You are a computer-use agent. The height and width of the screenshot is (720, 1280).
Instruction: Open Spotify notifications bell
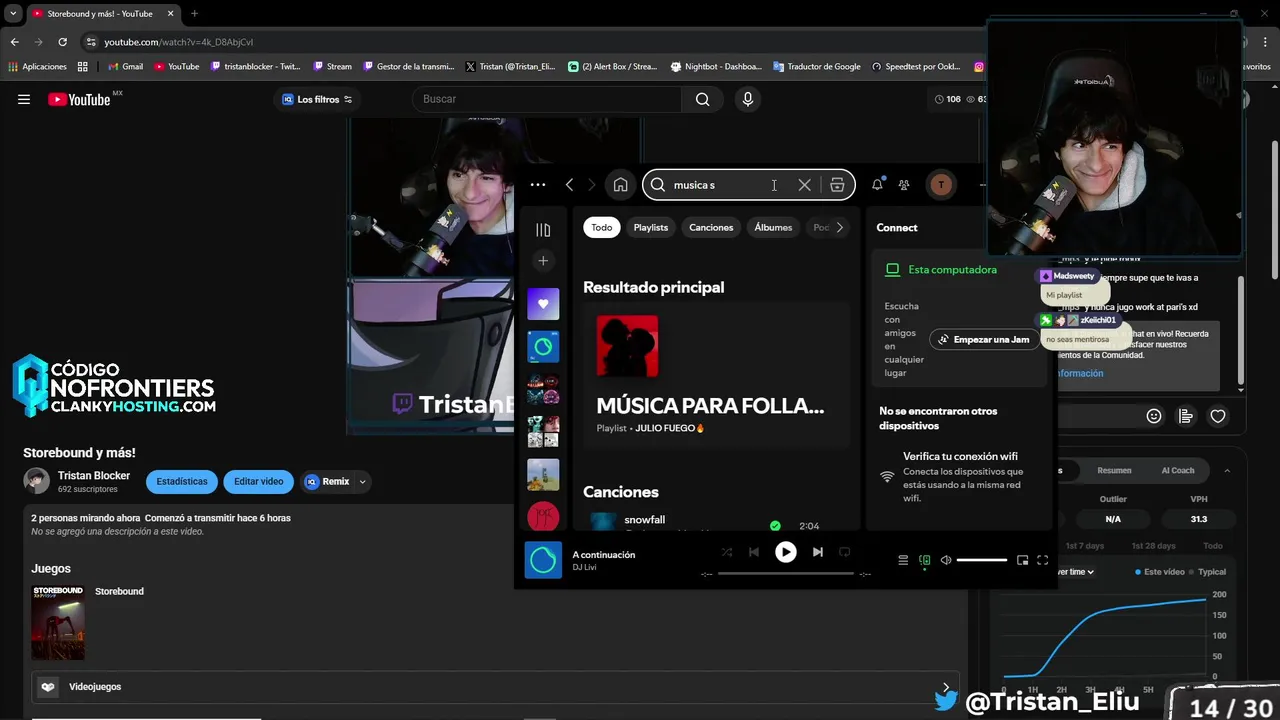click(877, 185)
